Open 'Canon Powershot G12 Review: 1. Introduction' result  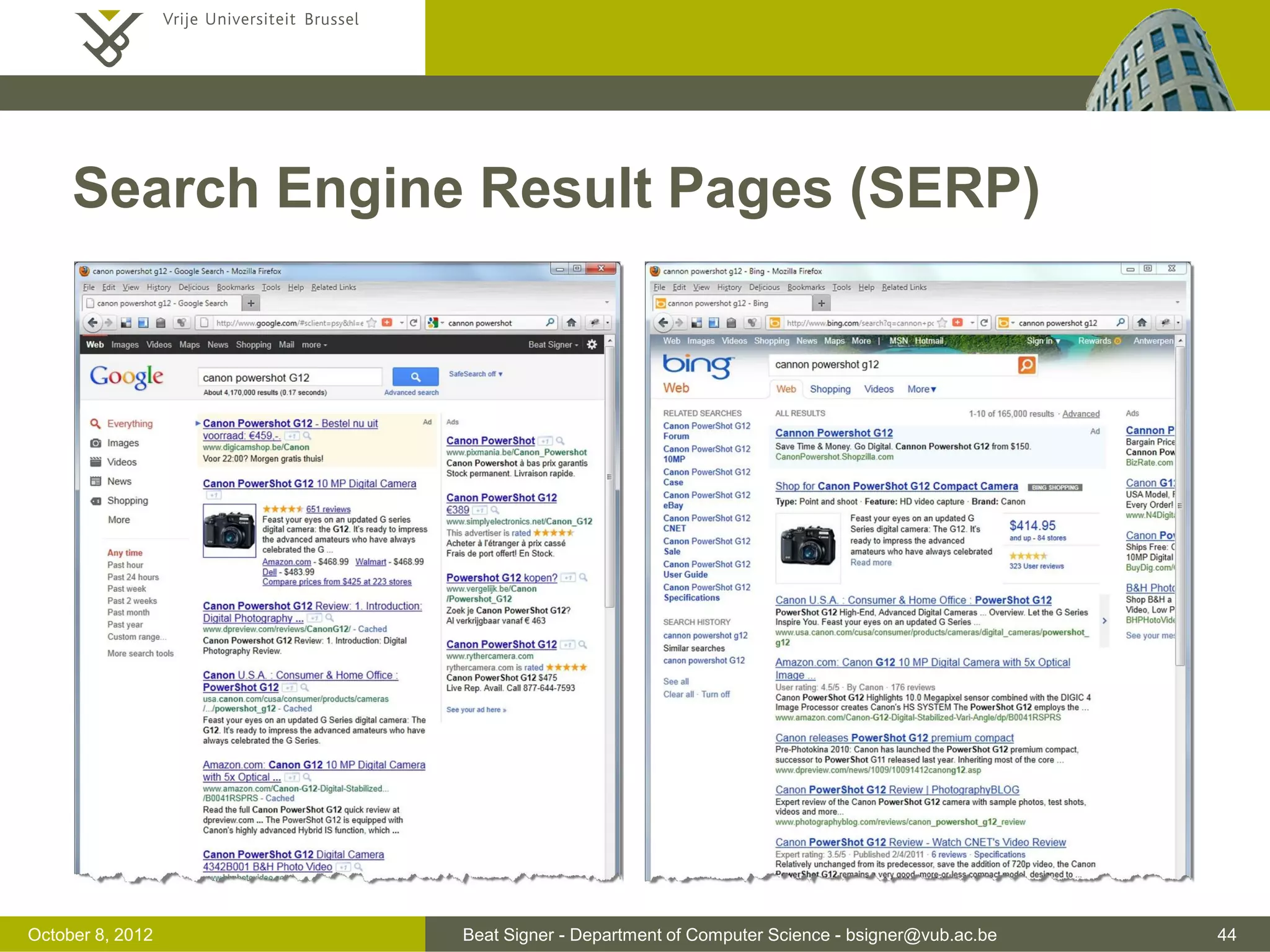[x=312, y=612]
